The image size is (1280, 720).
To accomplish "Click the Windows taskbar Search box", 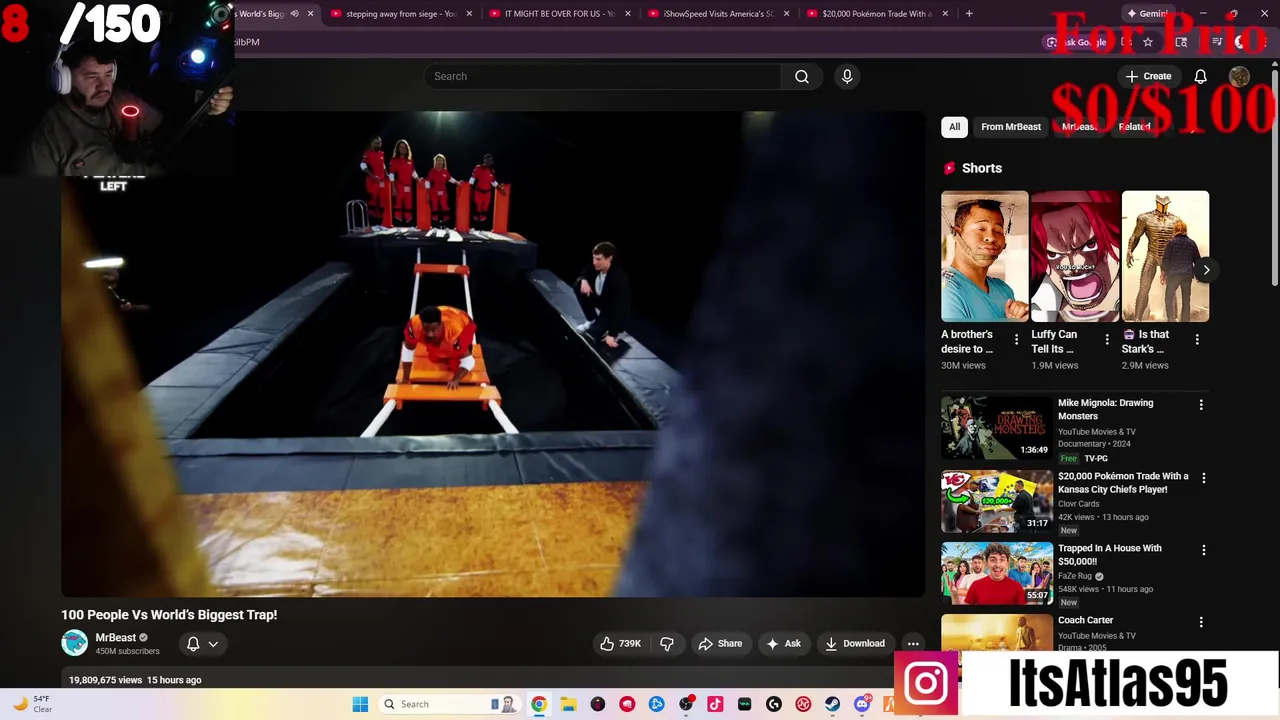I will [x=450, y=704].
